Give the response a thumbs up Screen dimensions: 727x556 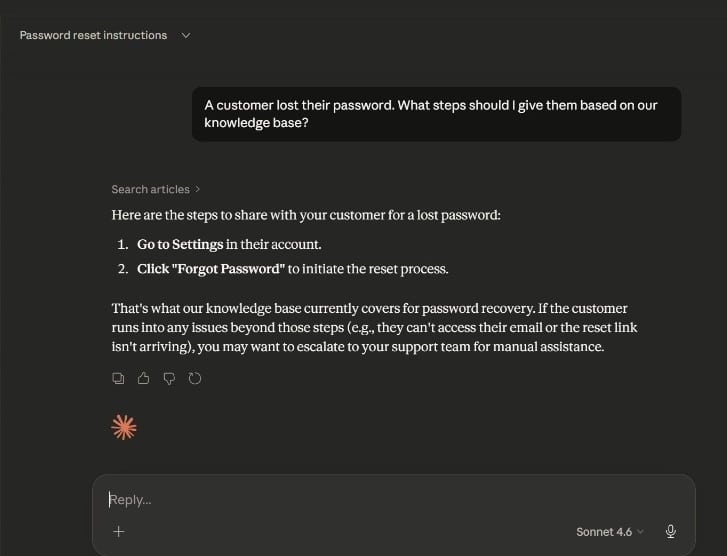click(x=143, y=378)
